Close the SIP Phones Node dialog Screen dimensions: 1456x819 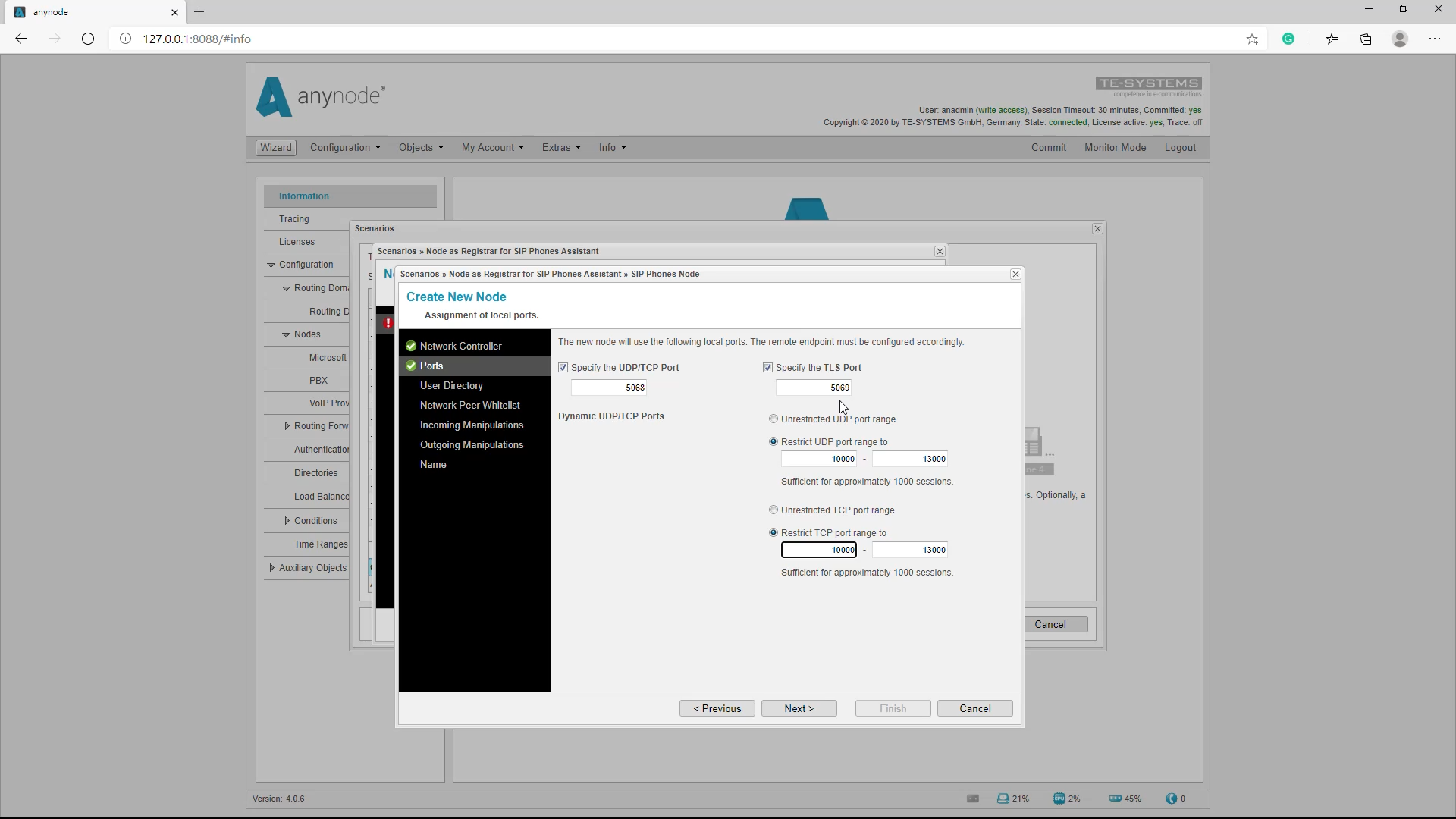point(1015,274)
